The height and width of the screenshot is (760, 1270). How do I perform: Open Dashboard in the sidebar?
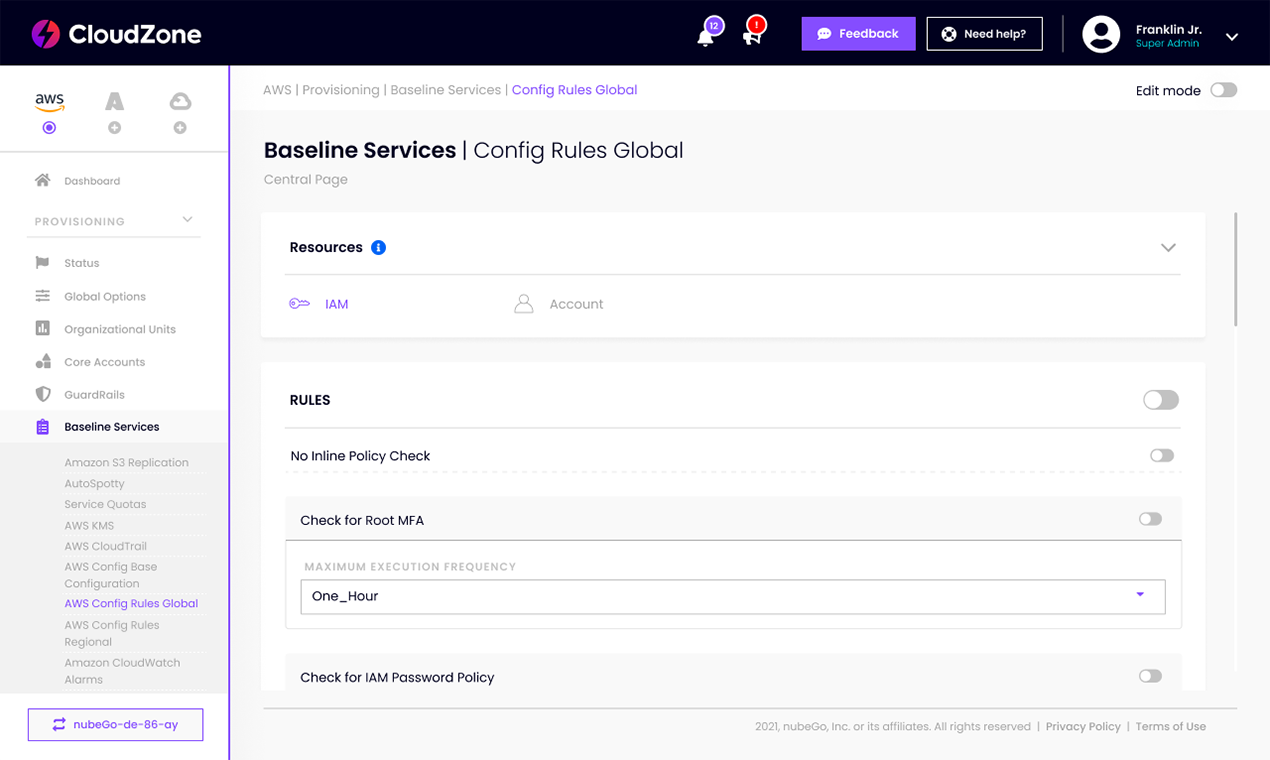(92, 181)
